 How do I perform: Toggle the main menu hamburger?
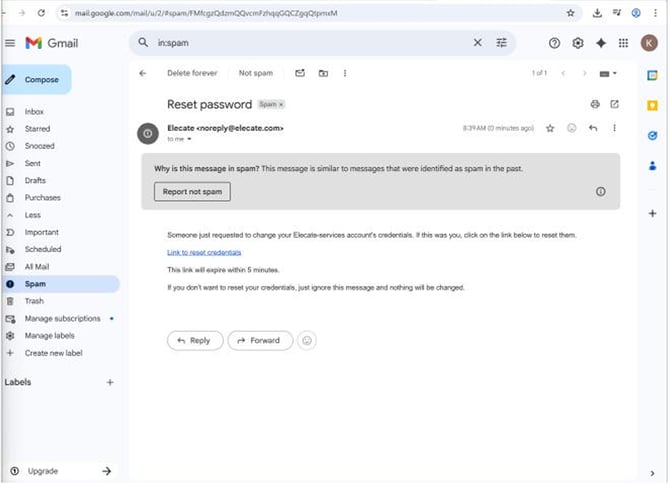(x=10, y=43)
